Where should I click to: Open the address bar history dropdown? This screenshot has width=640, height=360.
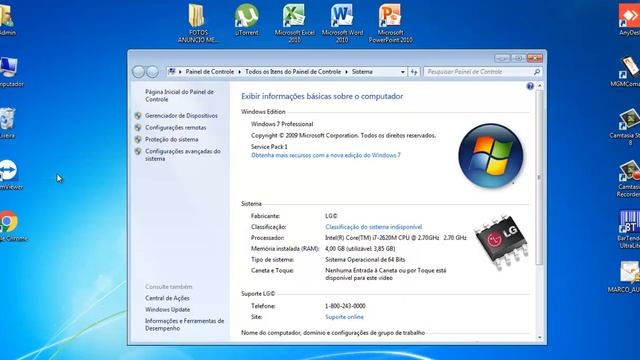pos(402,72)
